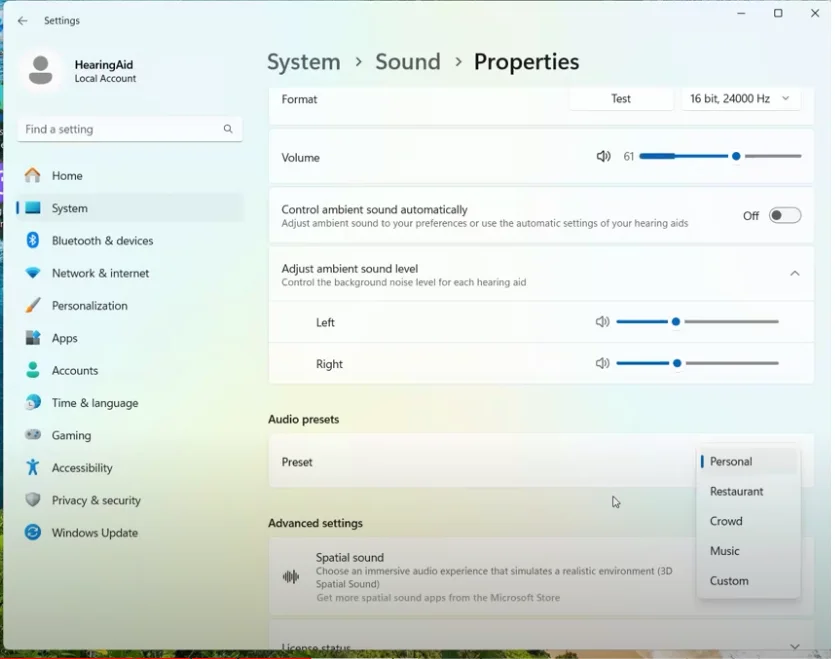This screenshot has height=659, width=835.
Task: Open Personalization settings page
Action: (130, 306)
